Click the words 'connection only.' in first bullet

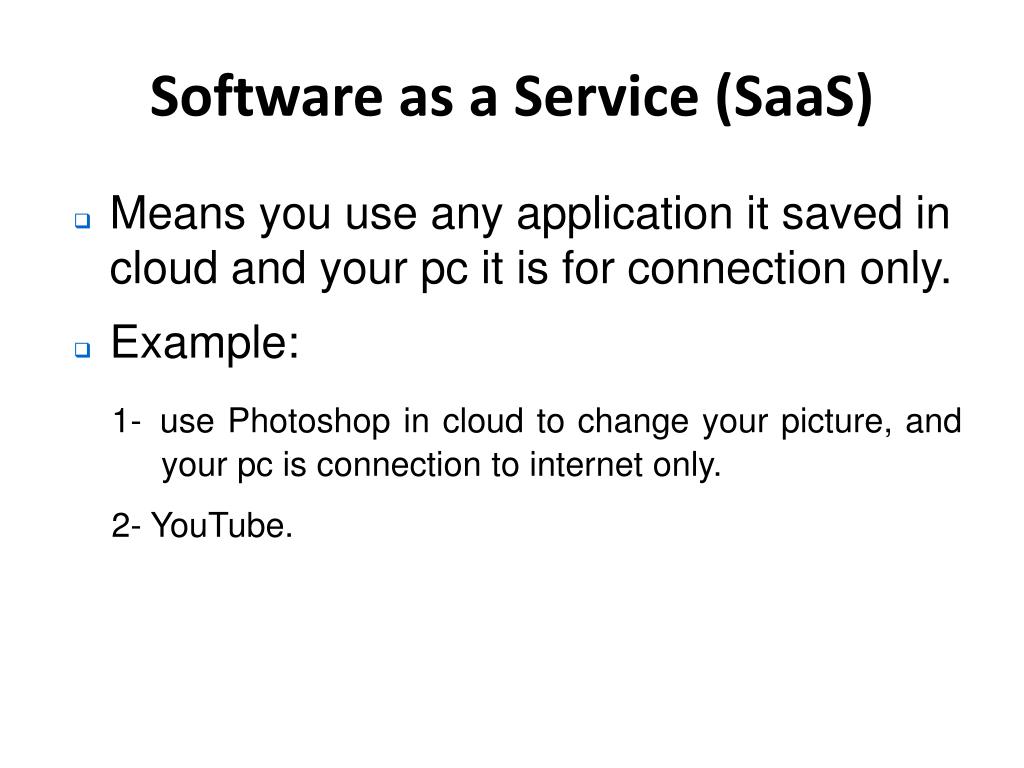click(789, 268)
